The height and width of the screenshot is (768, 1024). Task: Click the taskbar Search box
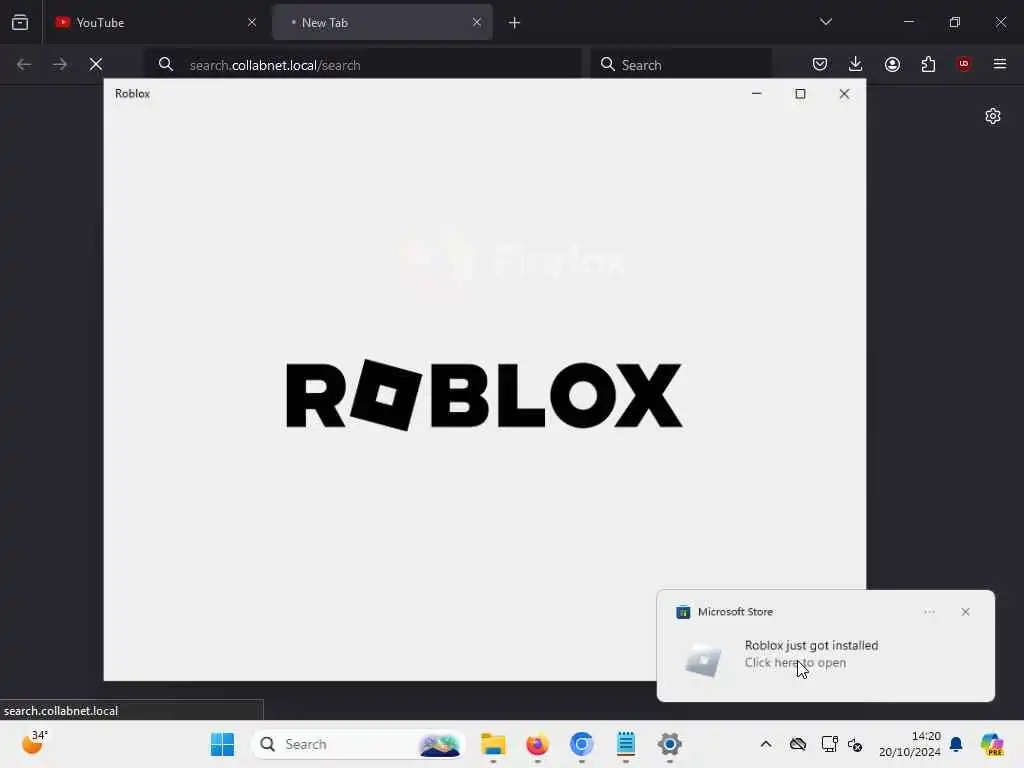(358, 744)
